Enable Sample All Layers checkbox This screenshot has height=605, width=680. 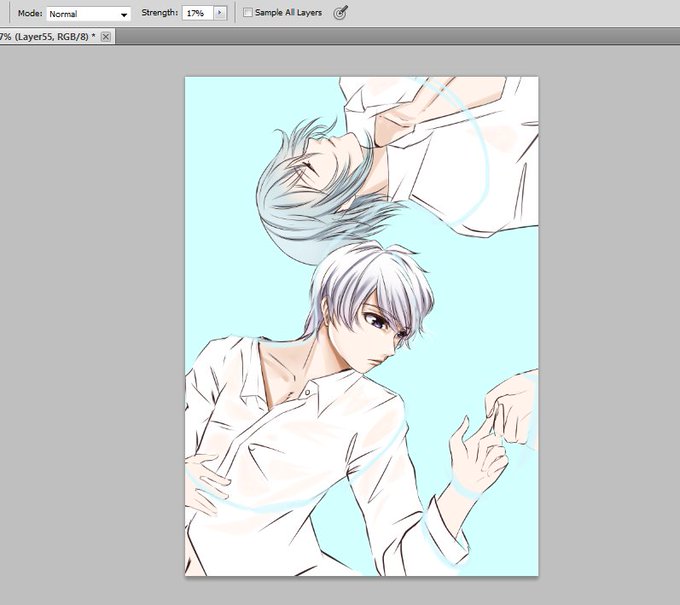pyautogui.click(x=248, y=13)
